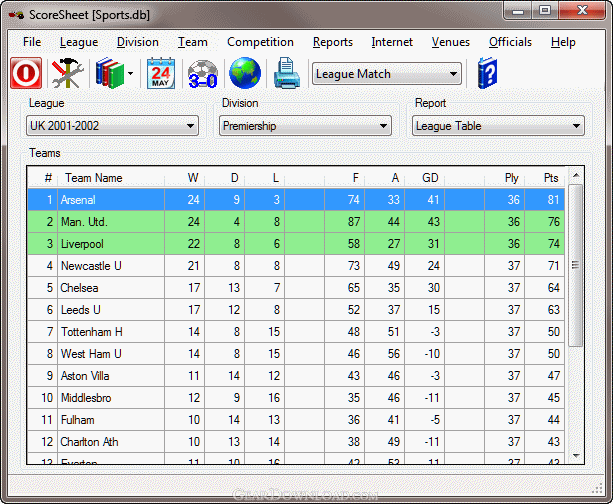Click the D column header
This screenshot has width=613, height=504.
point(224,178)
